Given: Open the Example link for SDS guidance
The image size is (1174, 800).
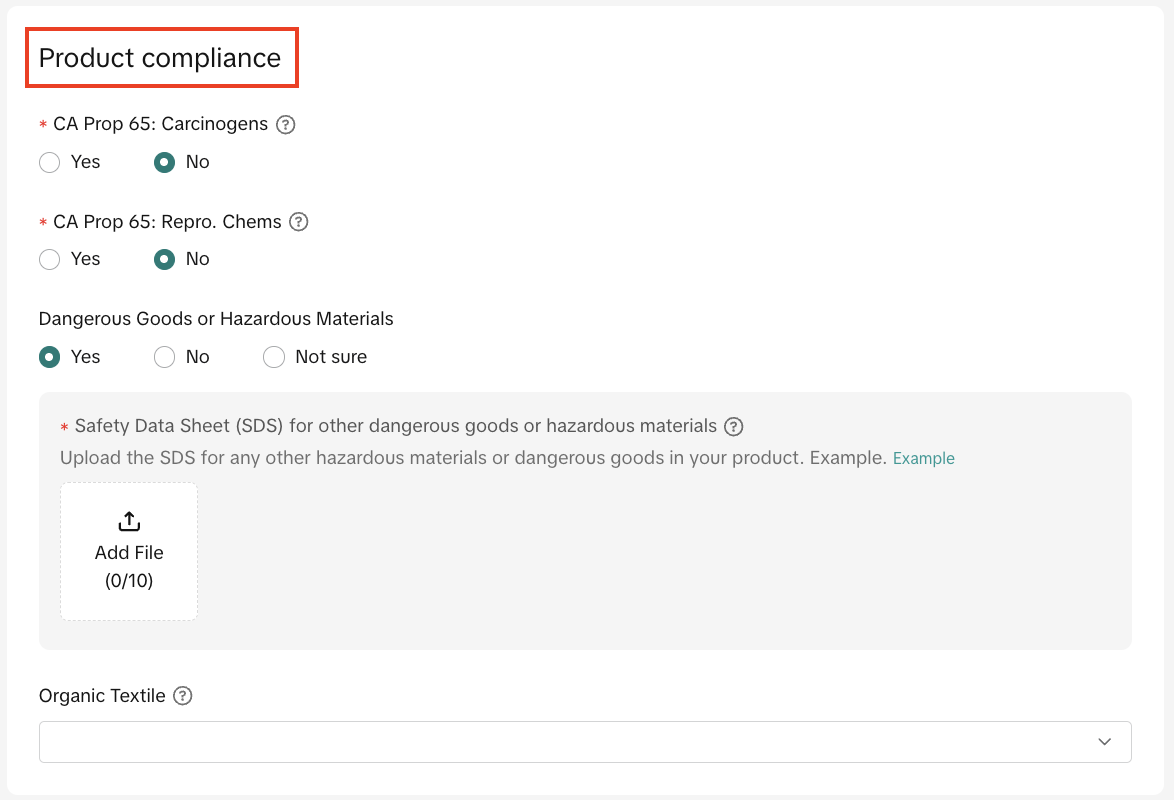Looking at the screenshot, I should tap(923, 458).
